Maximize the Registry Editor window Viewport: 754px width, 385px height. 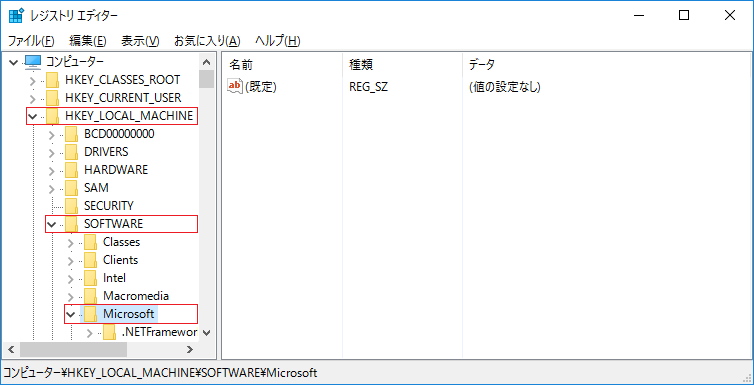point(684,15)
